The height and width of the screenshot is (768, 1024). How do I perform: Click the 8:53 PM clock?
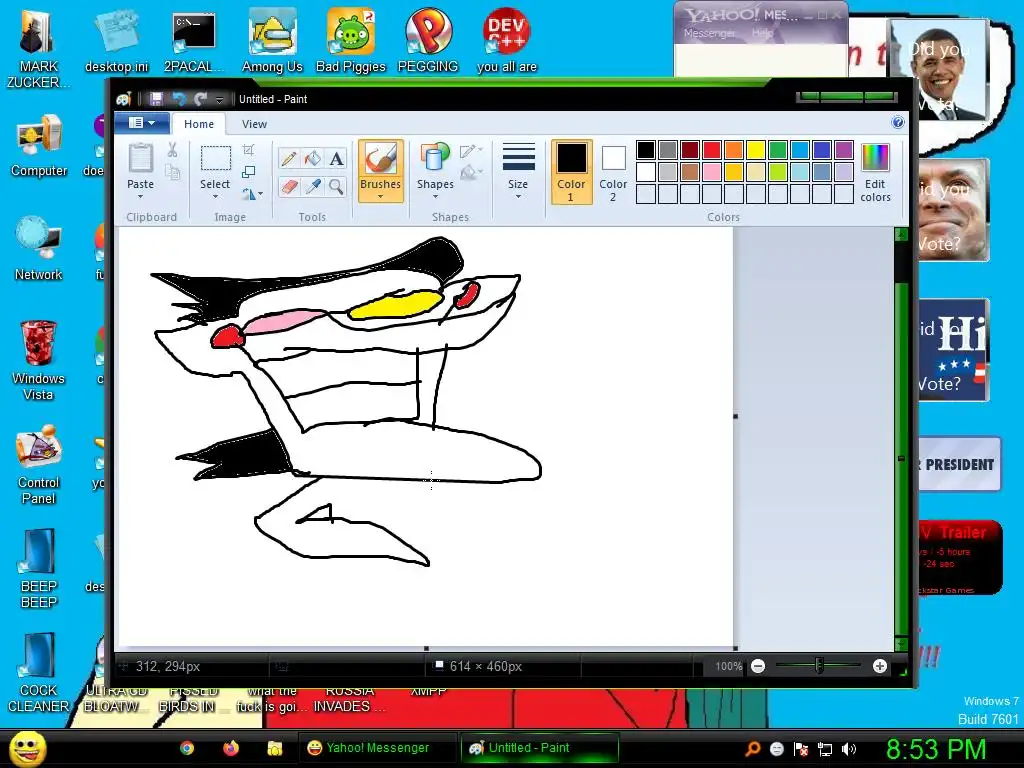pyautogui.click(x=935, y=749)
